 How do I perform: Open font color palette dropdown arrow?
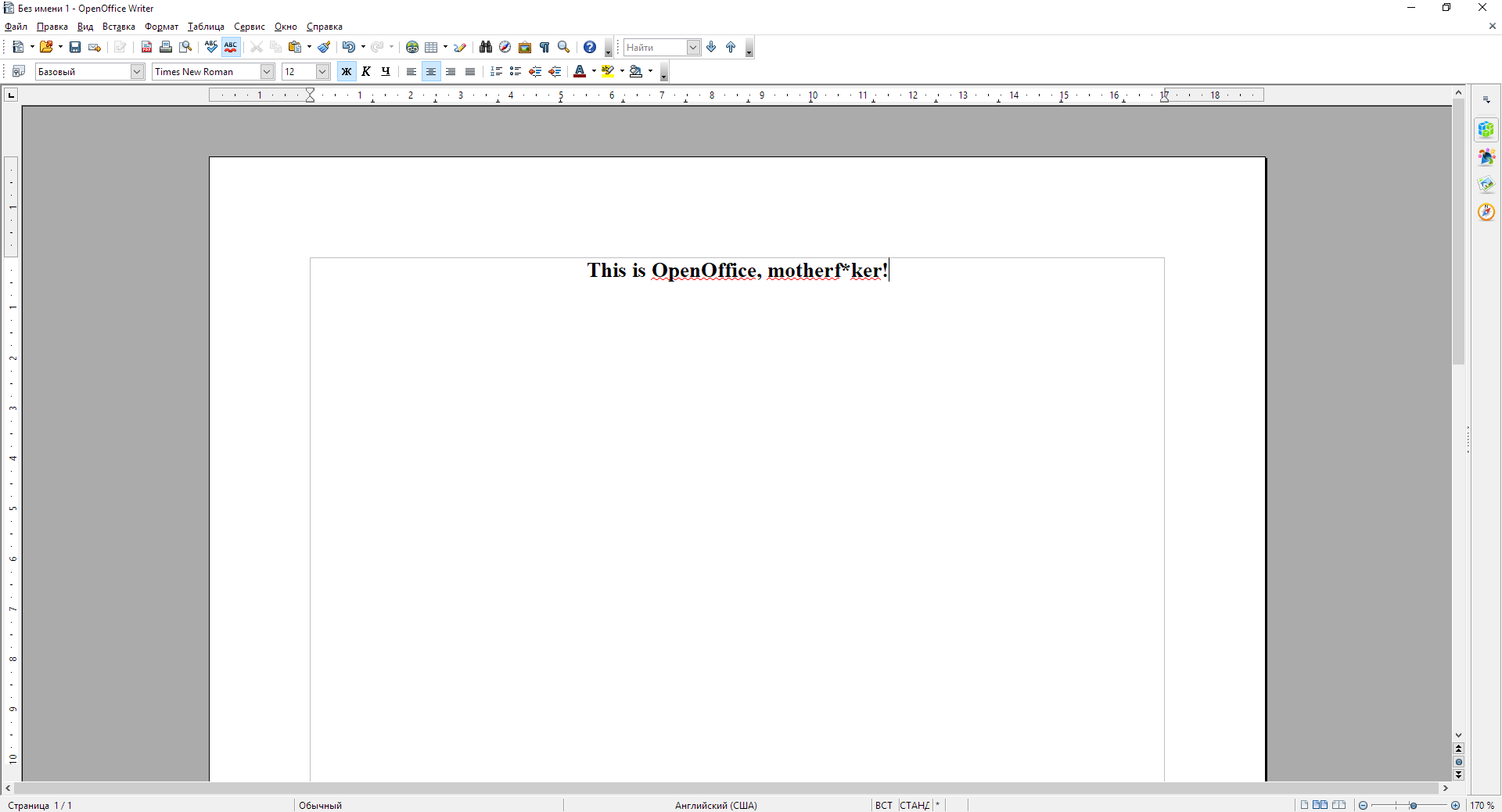pos(594,71)
